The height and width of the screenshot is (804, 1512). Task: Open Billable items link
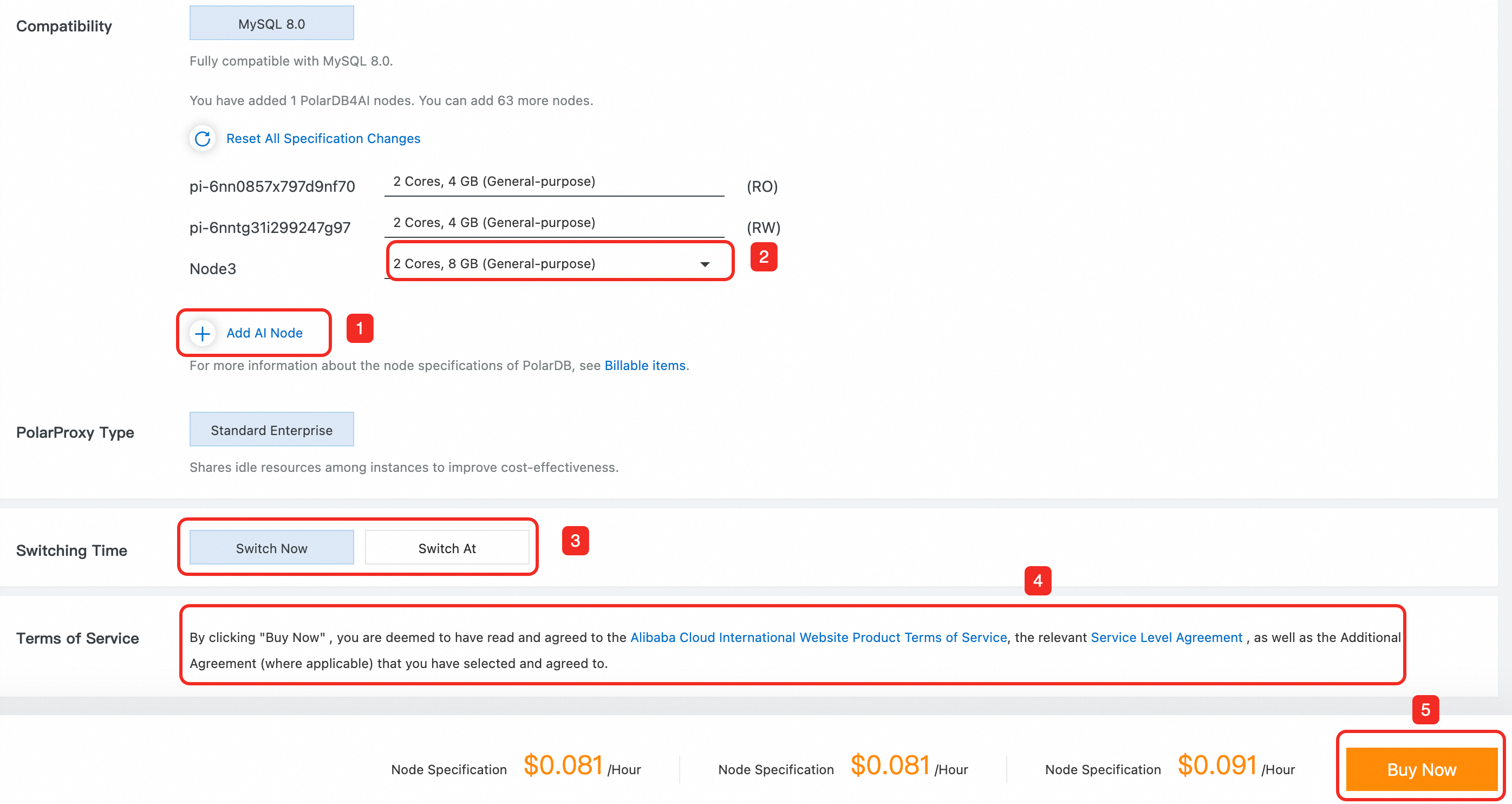click(644, 365)
